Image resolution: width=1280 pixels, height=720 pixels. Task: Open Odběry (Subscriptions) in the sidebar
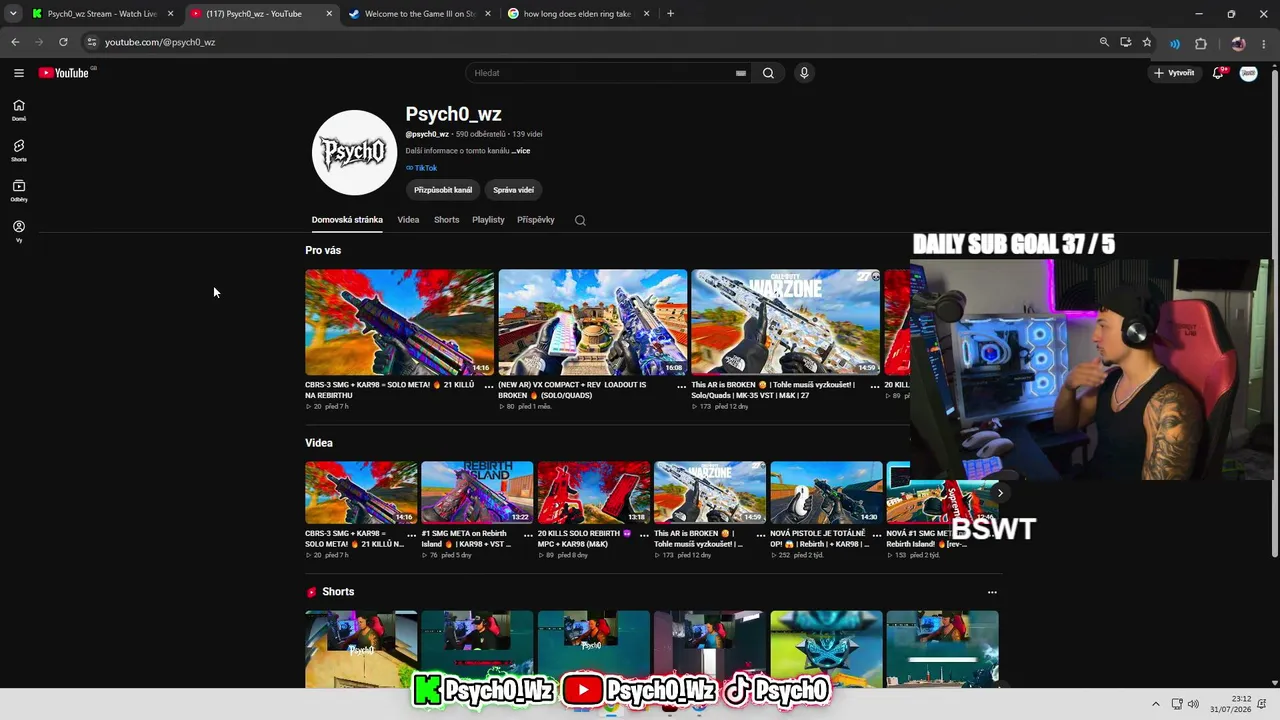[19, 190]
